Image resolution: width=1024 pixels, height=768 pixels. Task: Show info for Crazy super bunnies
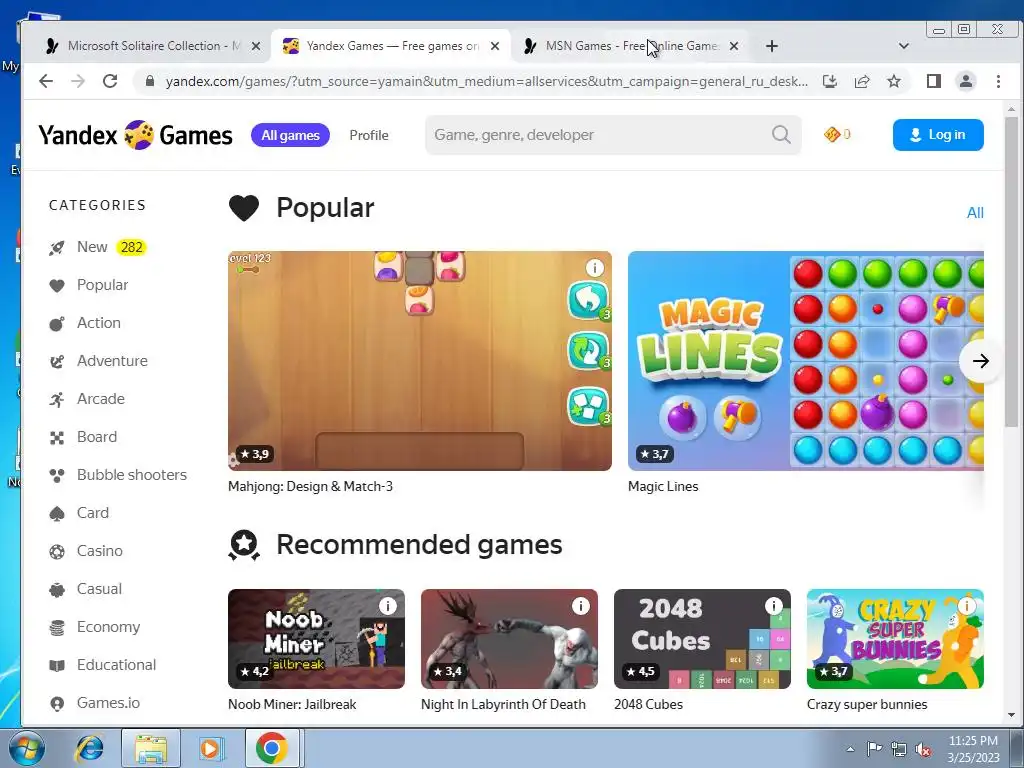point(967,606)
